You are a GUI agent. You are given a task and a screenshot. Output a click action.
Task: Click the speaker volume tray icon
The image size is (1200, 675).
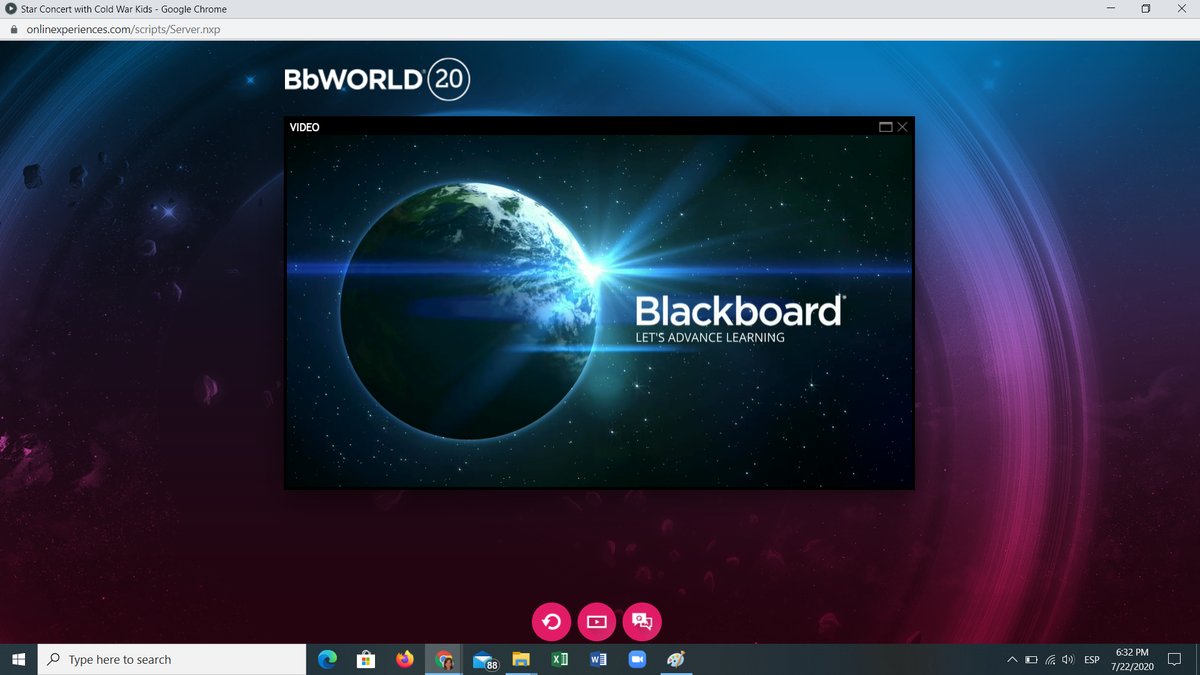[x=1068, y=660]
